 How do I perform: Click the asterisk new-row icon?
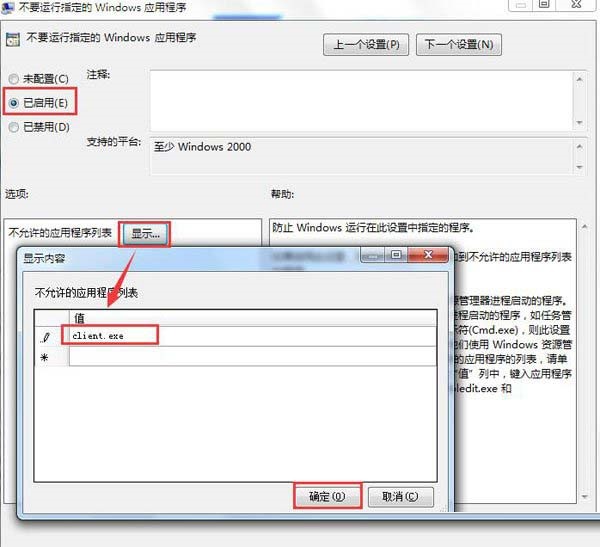coord(45,357)
